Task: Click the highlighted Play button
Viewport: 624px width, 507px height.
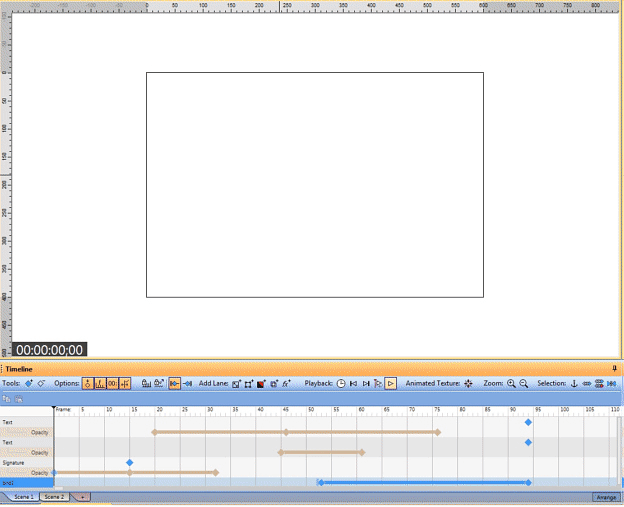Action: (391, 384)
